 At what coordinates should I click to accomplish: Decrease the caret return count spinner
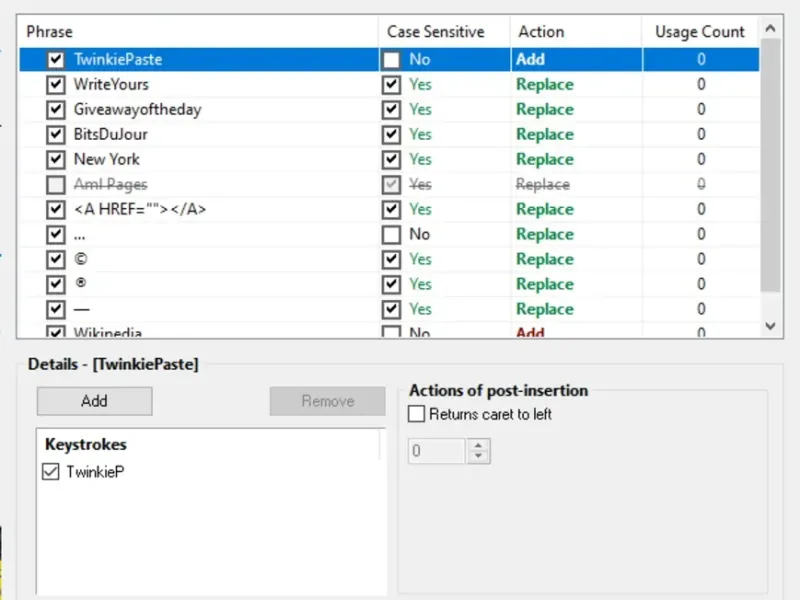478,456
